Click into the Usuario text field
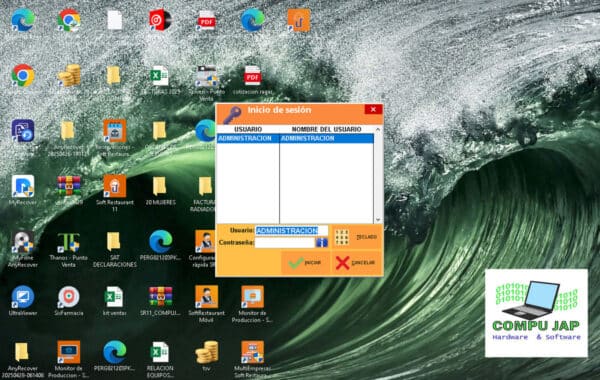Viewport: 600px width, 380px height. (291, 230)
